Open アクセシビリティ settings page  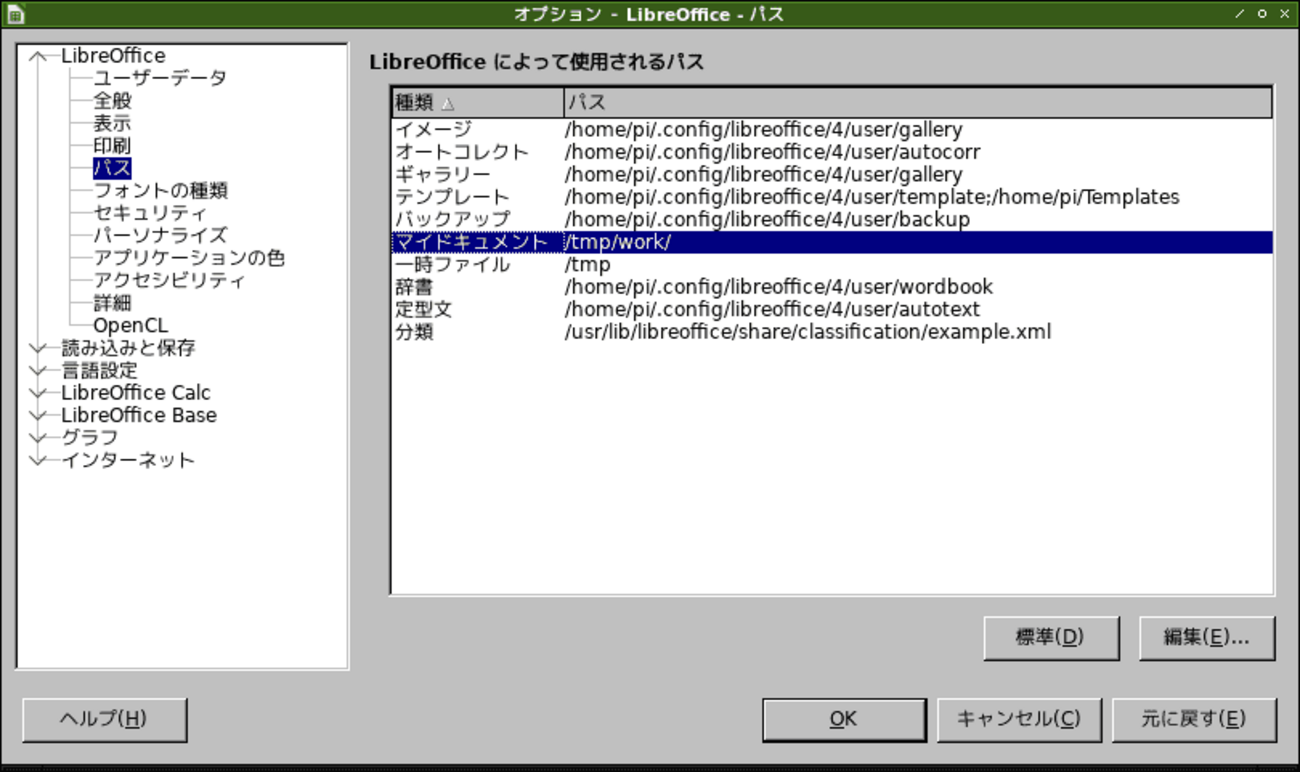[169, 280]
